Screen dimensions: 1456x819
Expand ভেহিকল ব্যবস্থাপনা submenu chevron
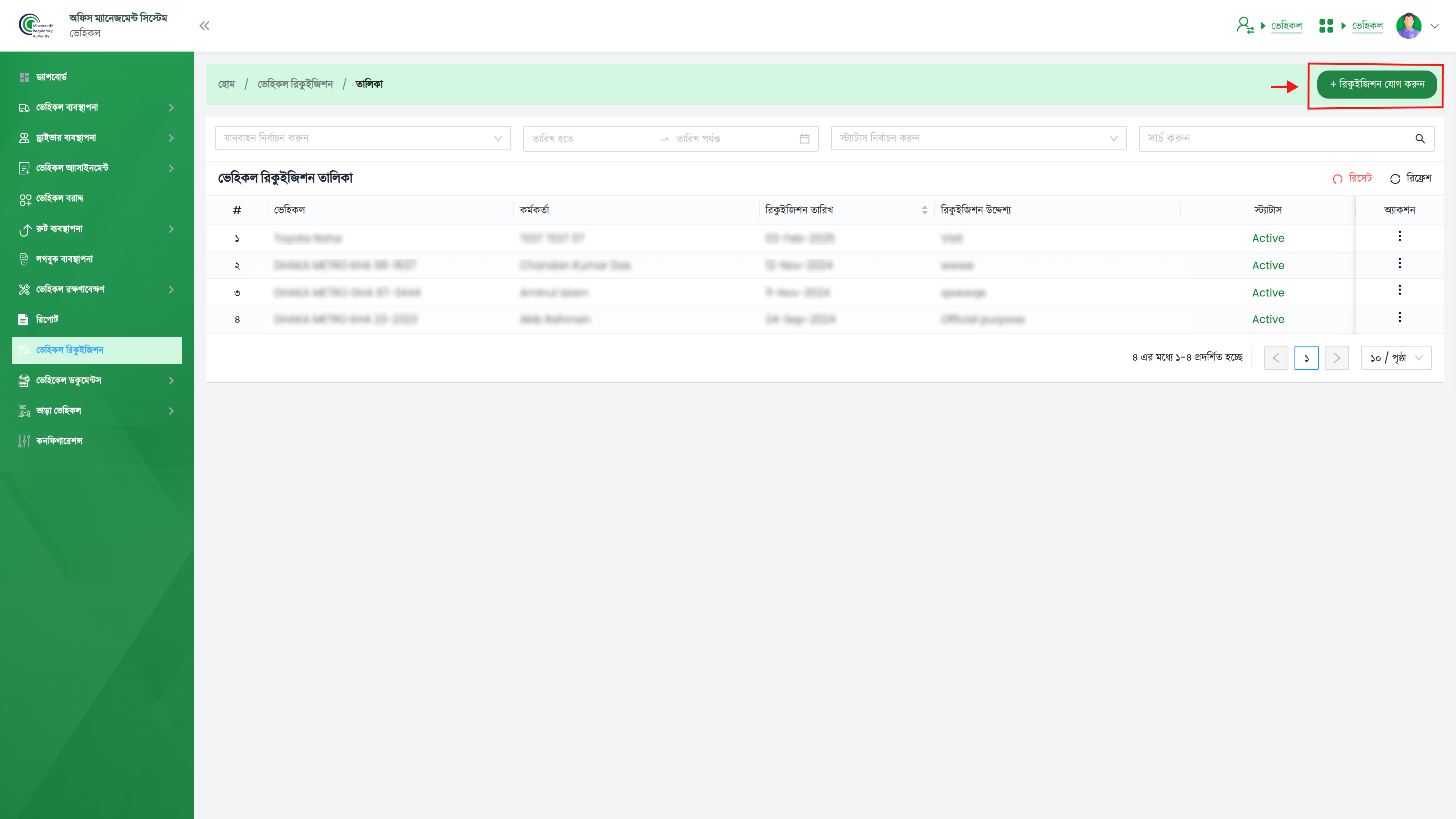(x=171, y=107)
